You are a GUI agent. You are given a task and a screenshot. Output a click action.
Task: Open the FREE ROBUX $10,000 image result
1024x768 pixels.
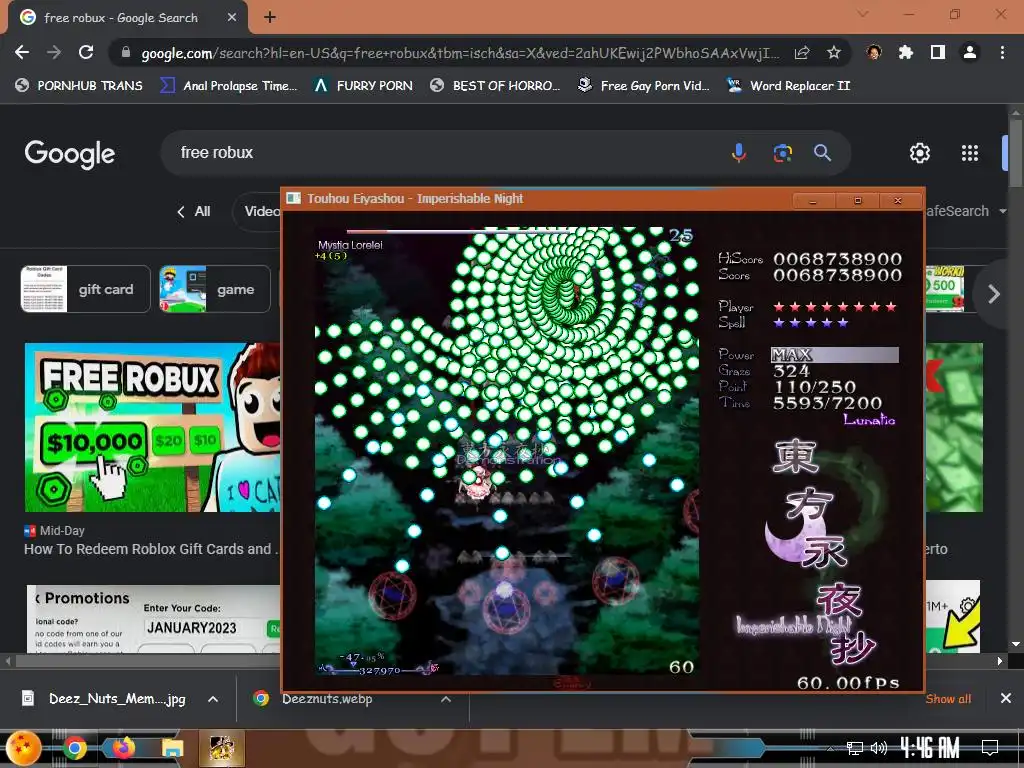pos(153,427)
